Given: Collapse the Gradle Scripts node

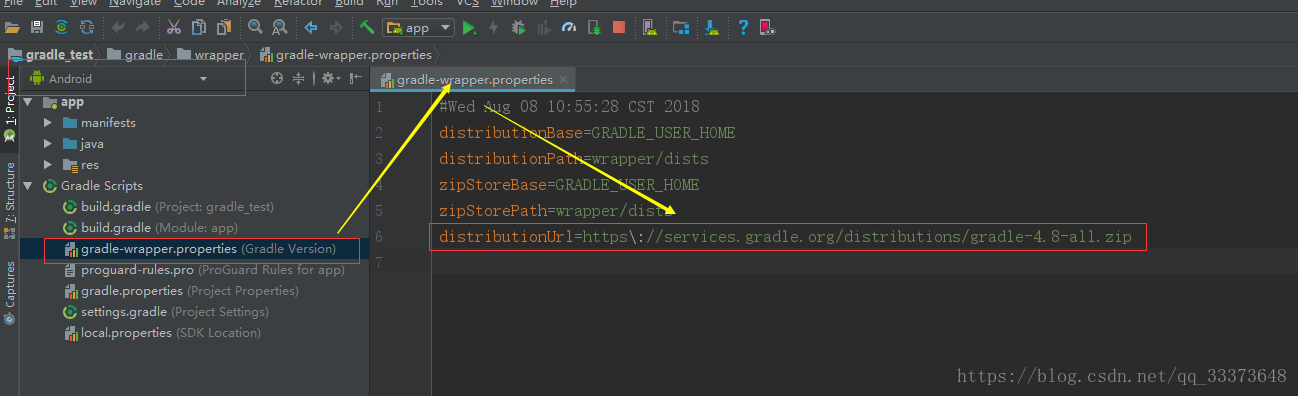Looking at the screenshot, I should click(x=28, y=186).
